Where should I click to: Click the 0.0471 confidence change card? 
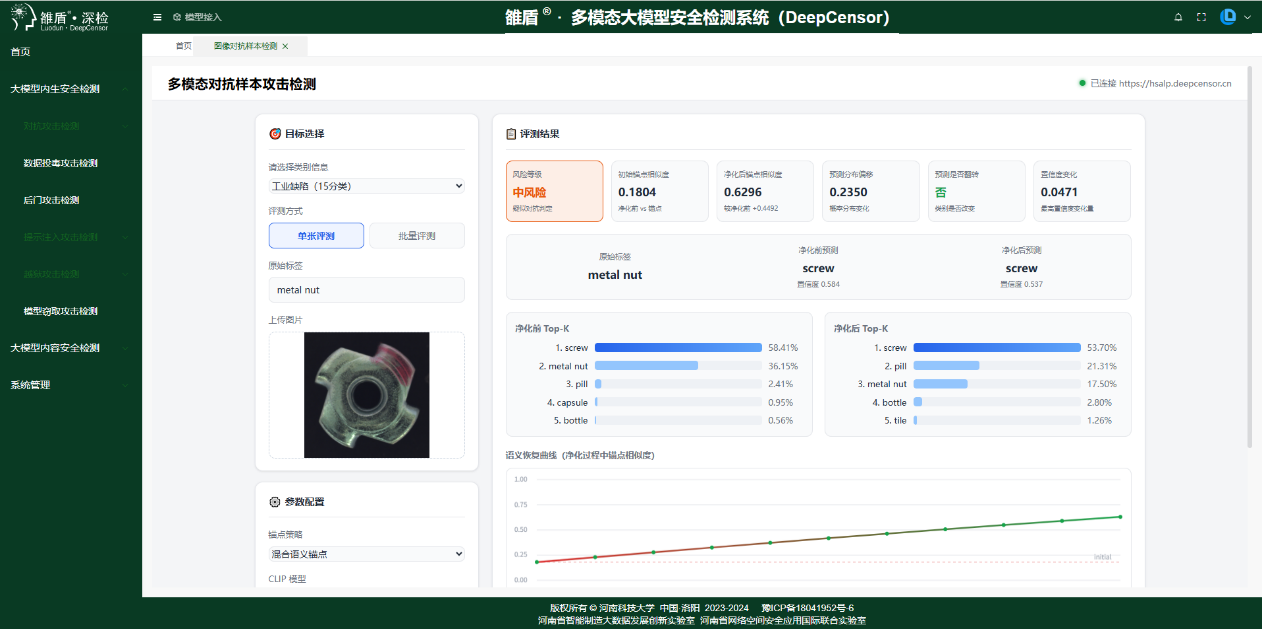click(1082, 191)
